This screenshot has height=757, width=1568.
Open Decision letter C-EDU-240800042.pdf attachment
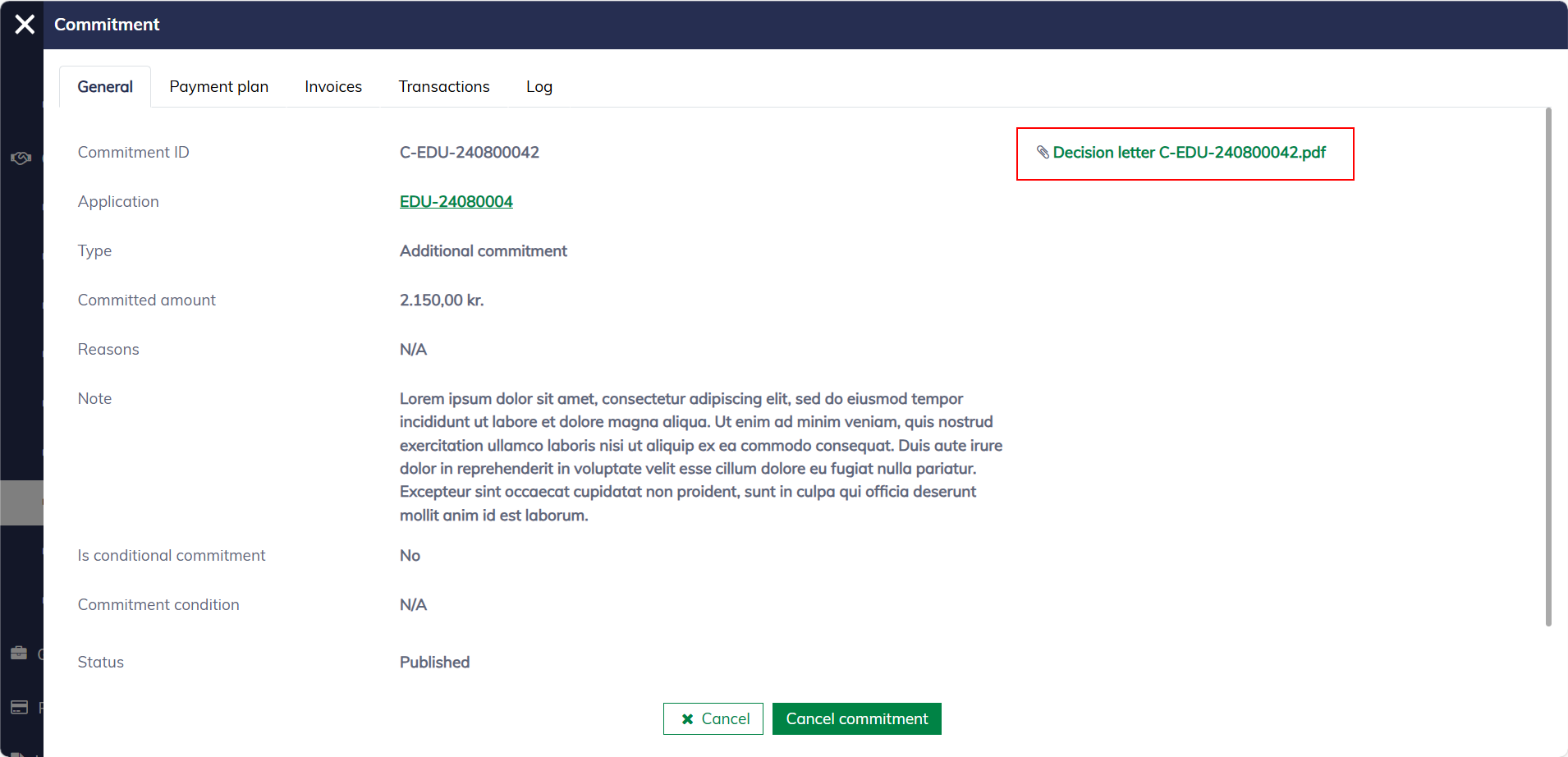click(x=1189, y=153)
